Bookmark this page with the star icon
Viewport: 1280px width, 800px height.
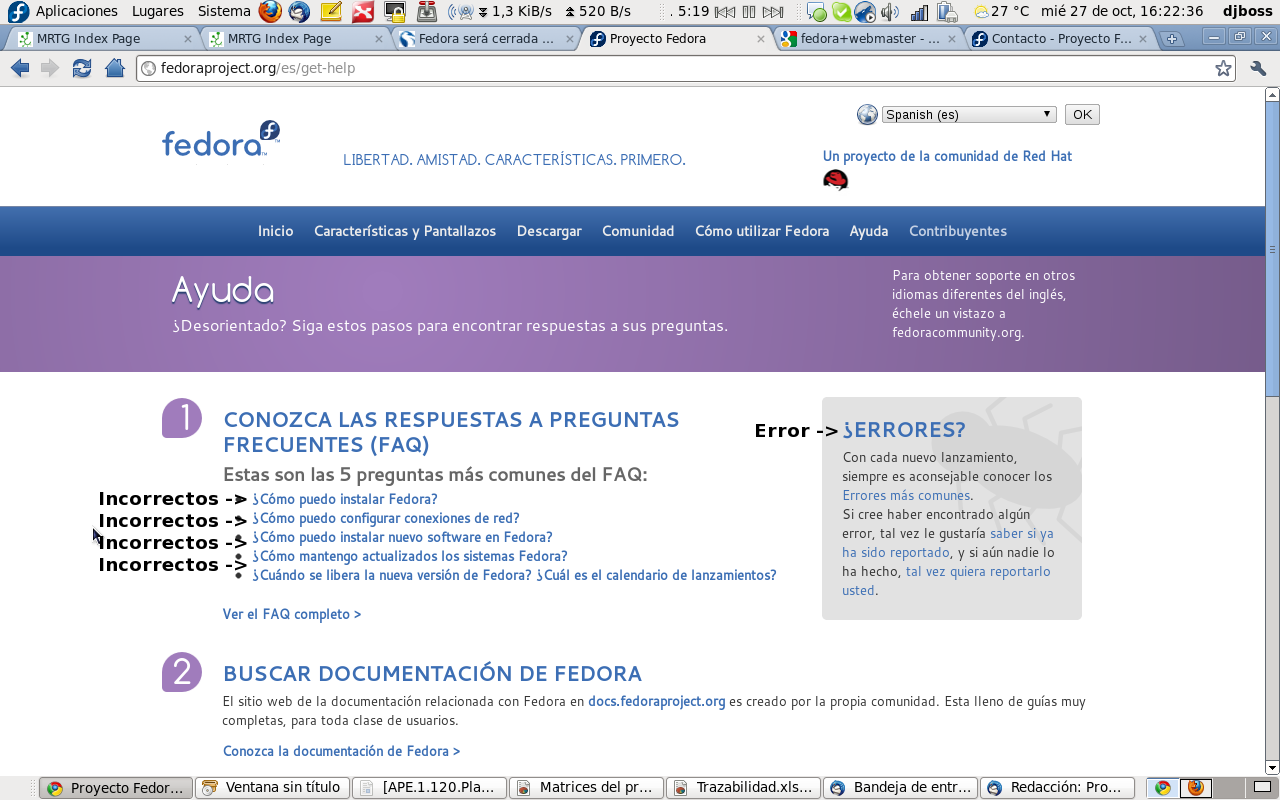[x=1223, y=68]
